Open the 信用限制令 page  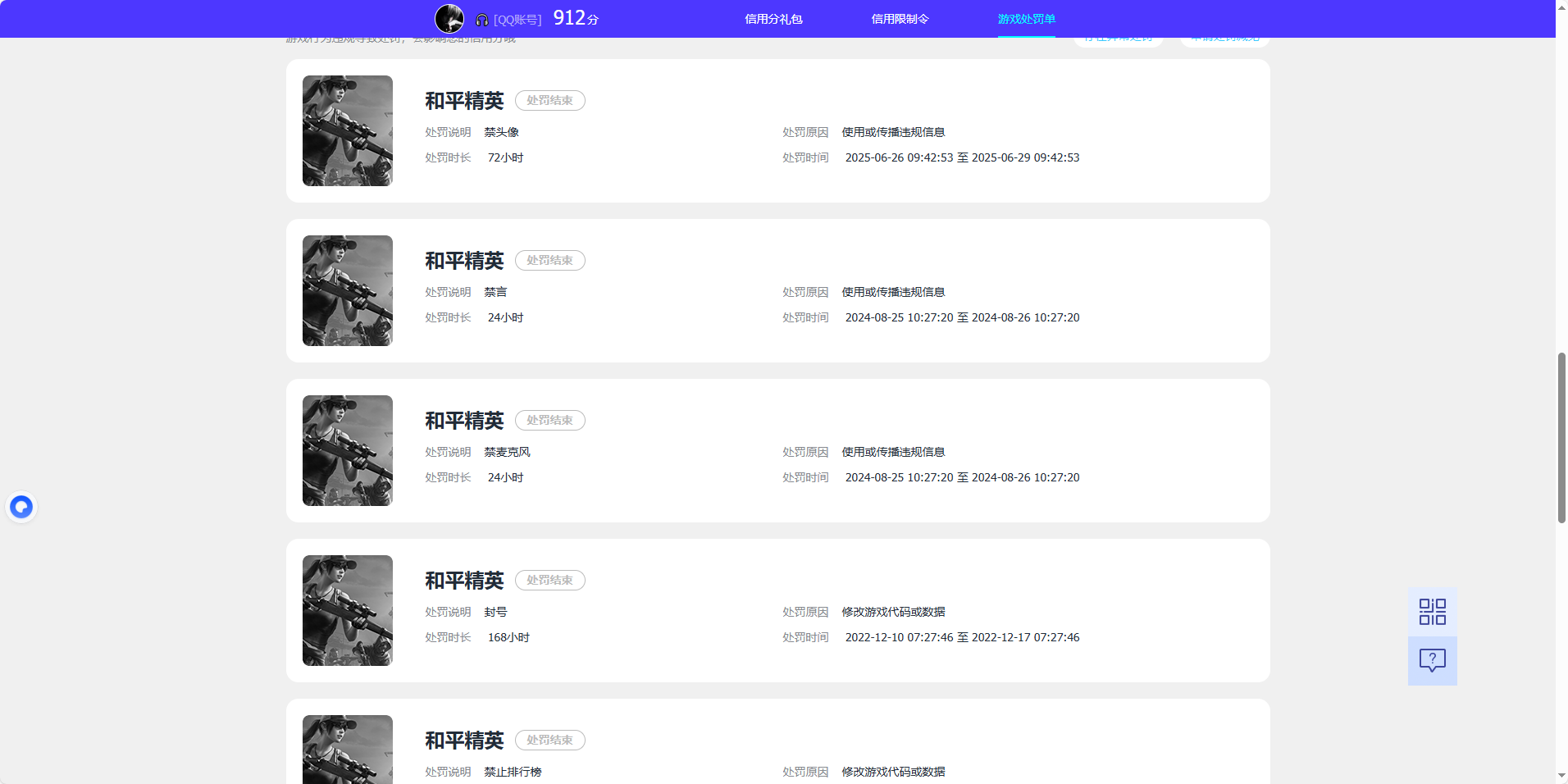pyautogui.click(x=900, y=18)
